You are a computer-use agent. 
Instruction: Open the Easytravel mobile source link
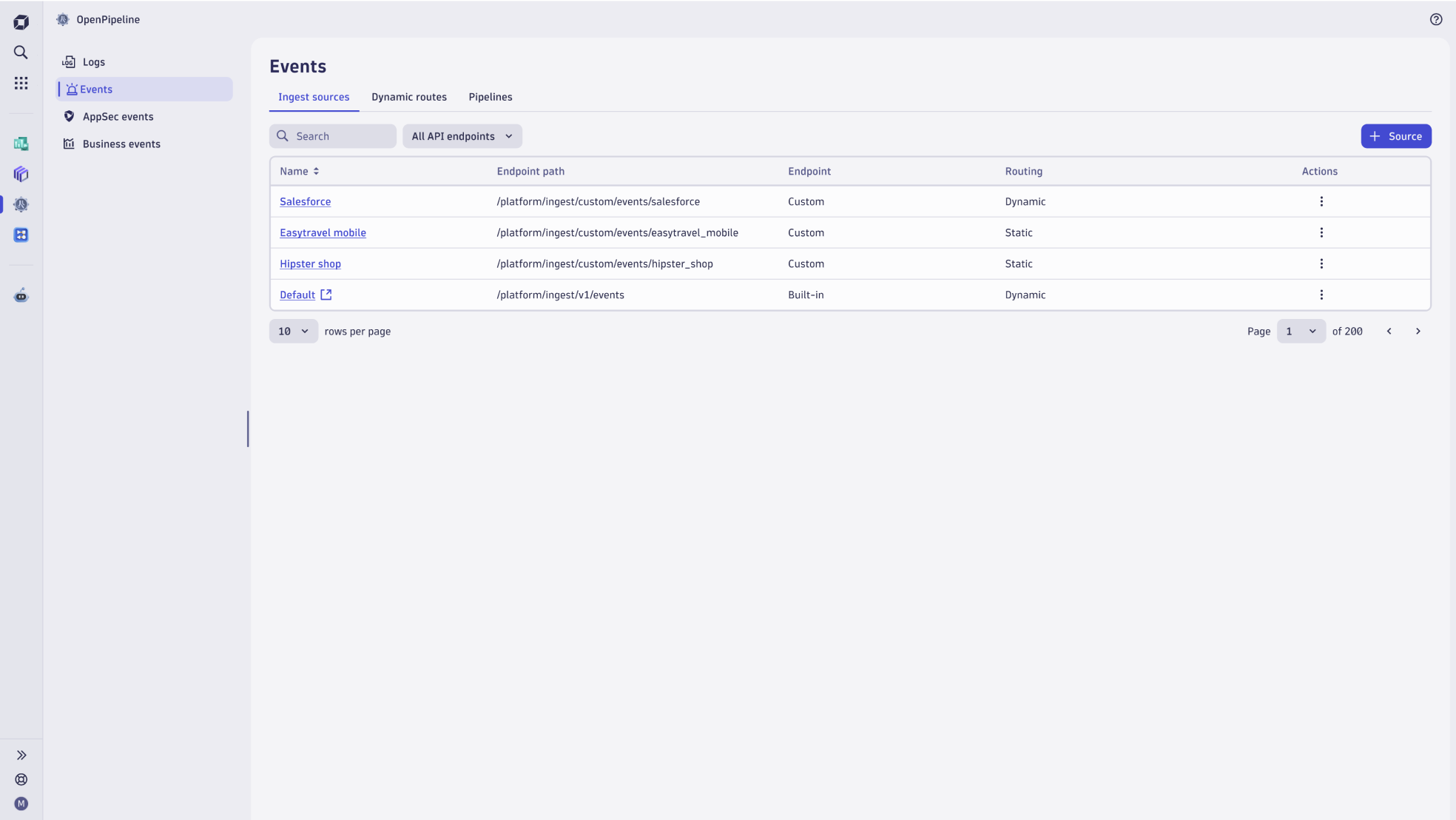click(323, 232)
